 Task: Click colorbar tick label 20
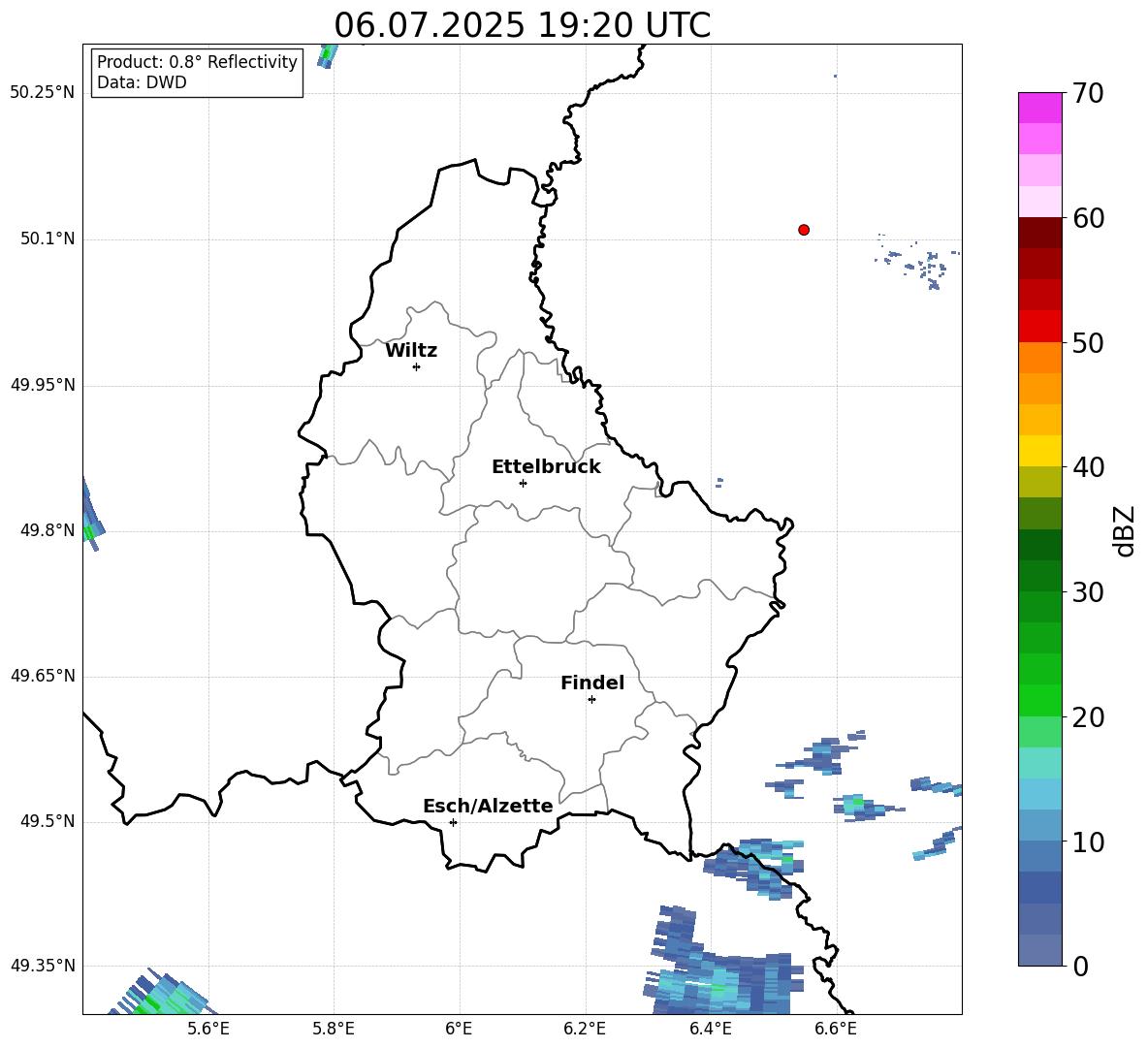coord(1087,717)
